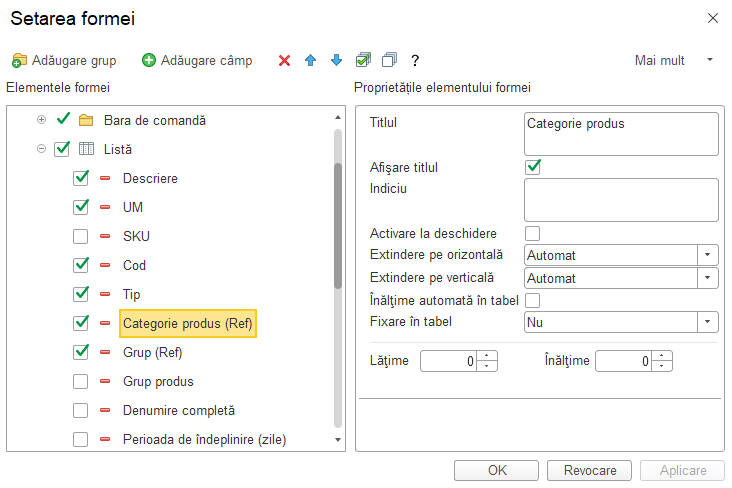Click the Adăugare câmp green plus icon

tap(149, 60)
